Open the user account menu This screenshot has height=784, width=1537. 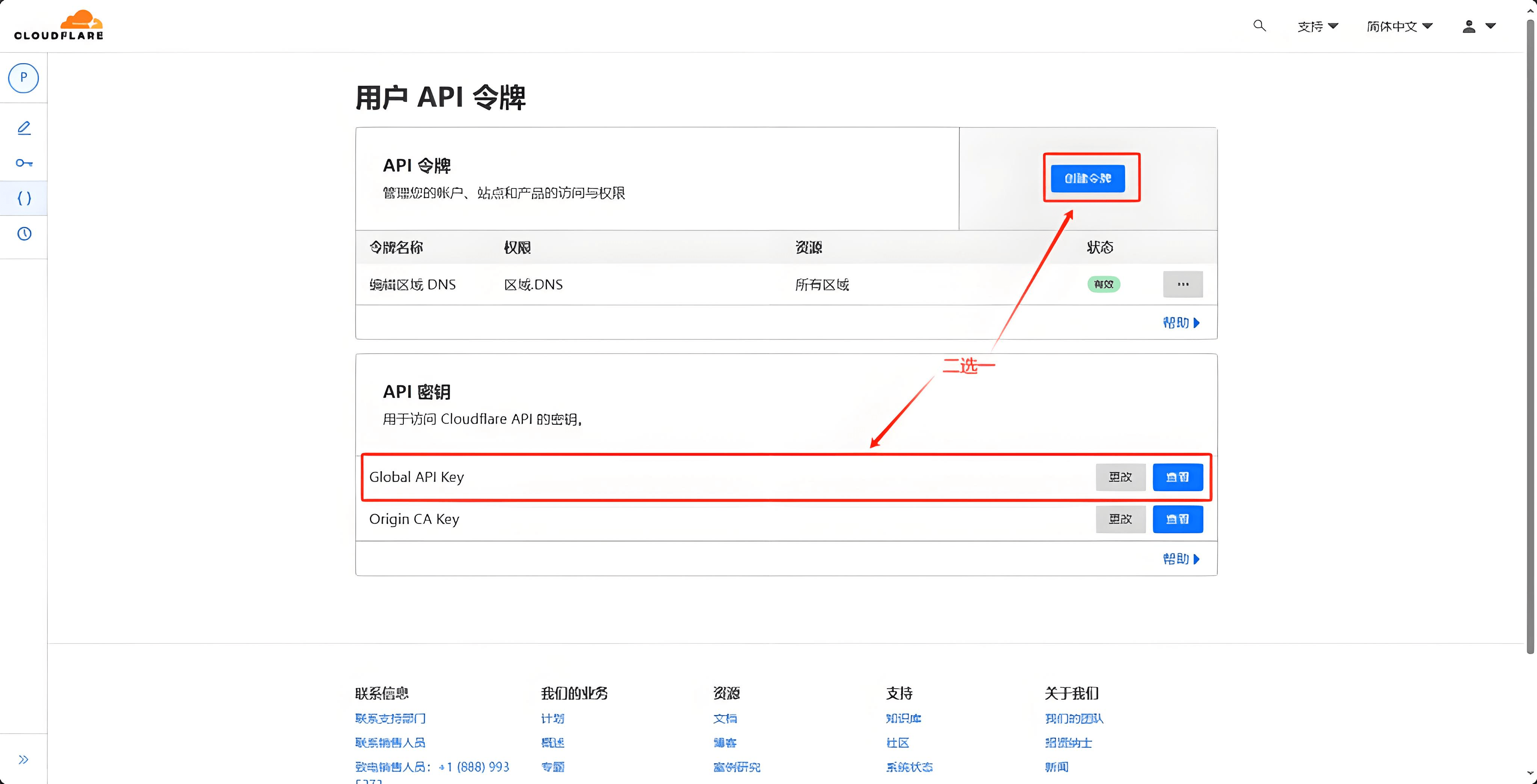click(1478, 26)
